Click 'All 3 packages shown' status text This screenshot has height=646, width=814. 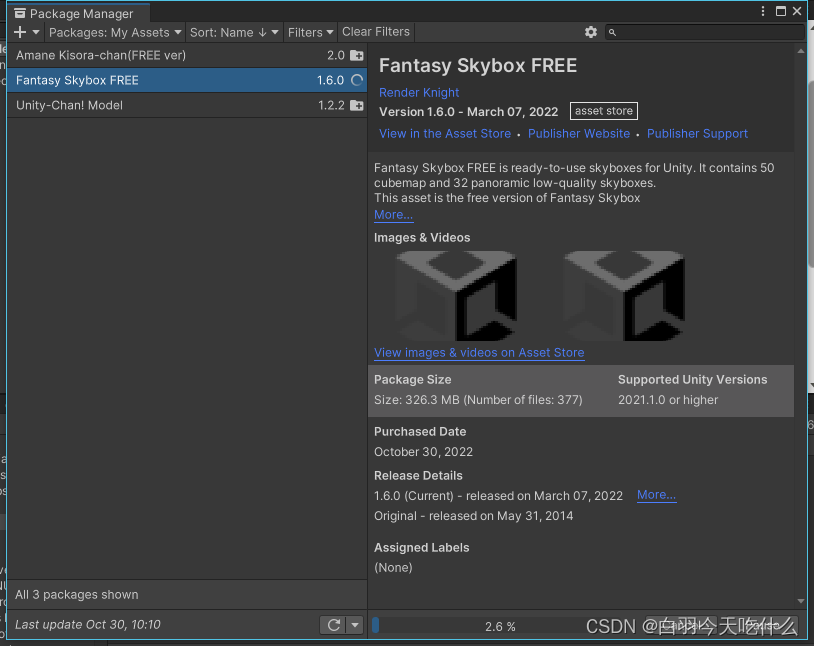coord(77,595)
